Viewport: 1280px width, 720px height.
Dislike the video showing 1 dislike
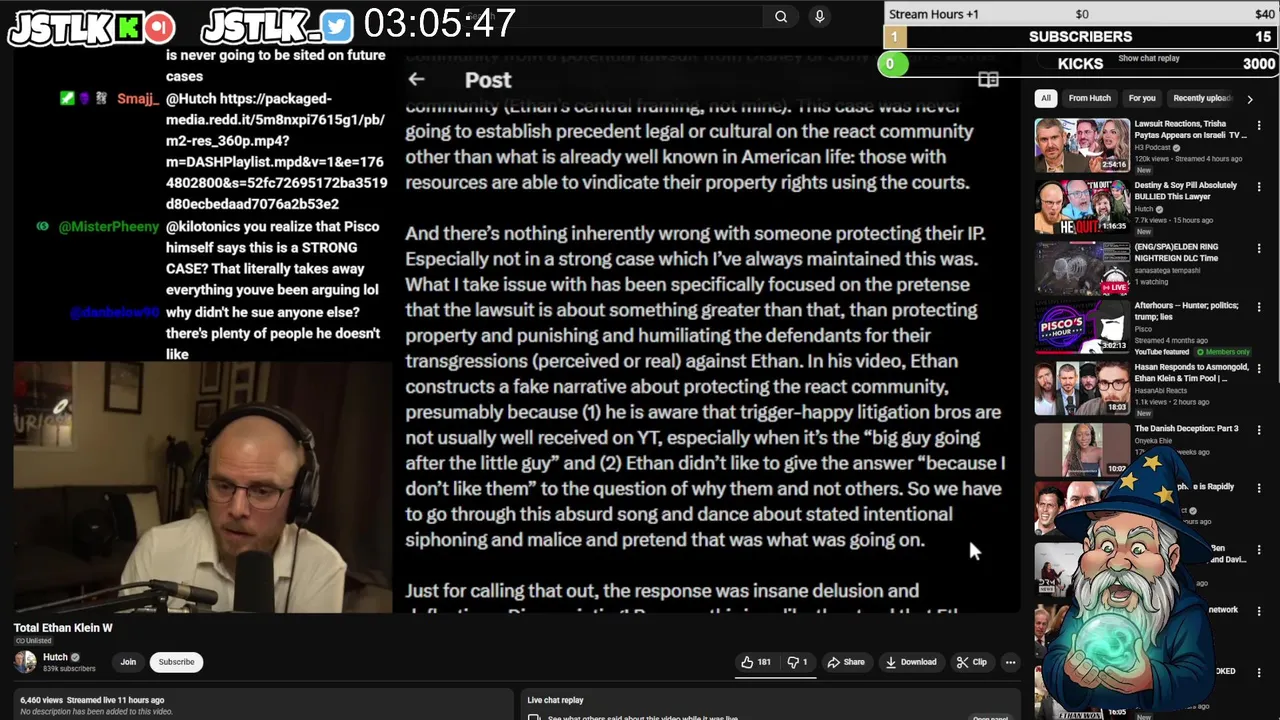click(797, 662)
